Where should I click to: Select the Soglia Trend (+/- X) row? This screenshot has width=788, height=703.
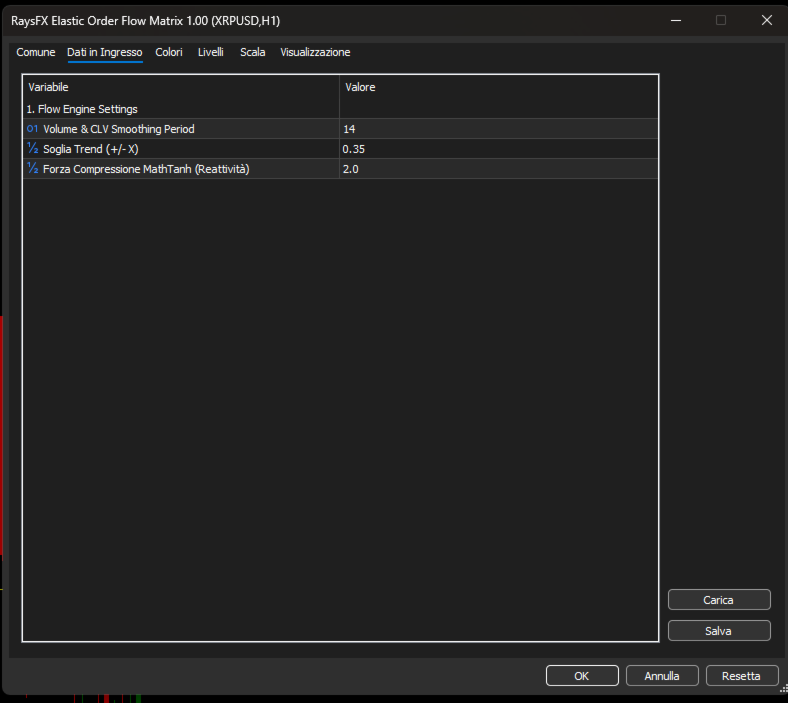[x=340, y=149]
